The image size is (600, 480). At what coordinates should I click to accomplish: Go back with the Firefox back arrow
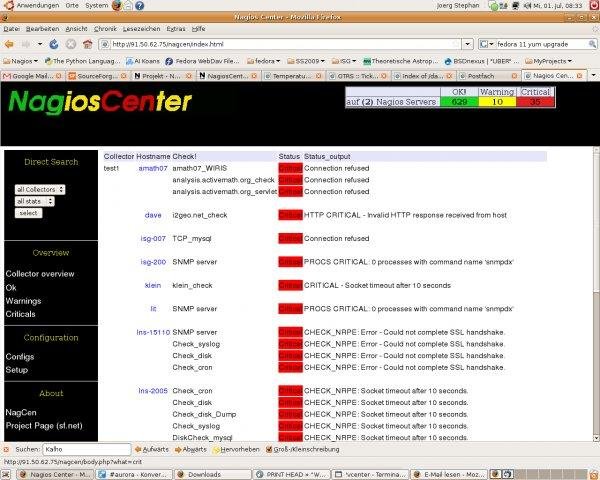(x=9, y=44)
